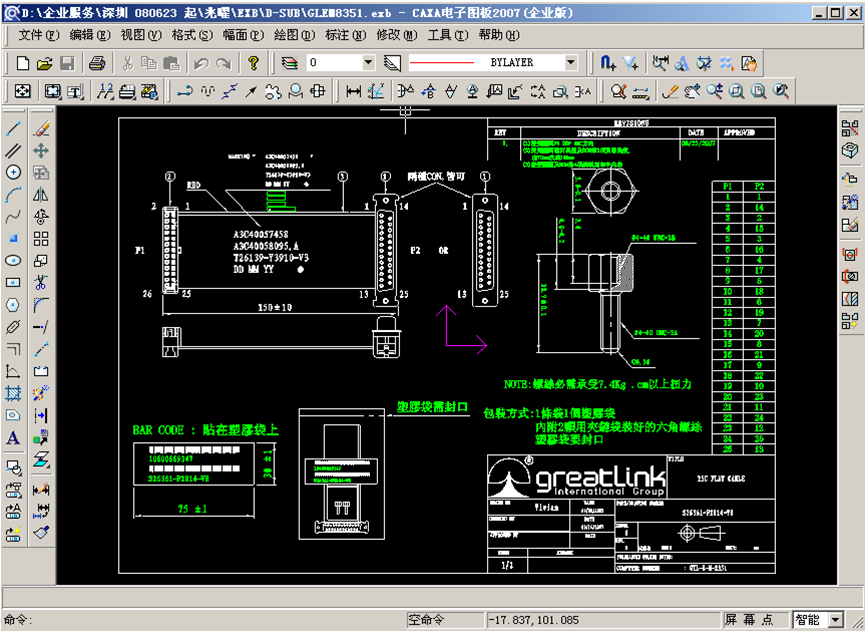The width and height of the screenshot is (866, 632).
Task: Select the Fillet corner tool
Action: pyautogui.click(x=41, y=305)
